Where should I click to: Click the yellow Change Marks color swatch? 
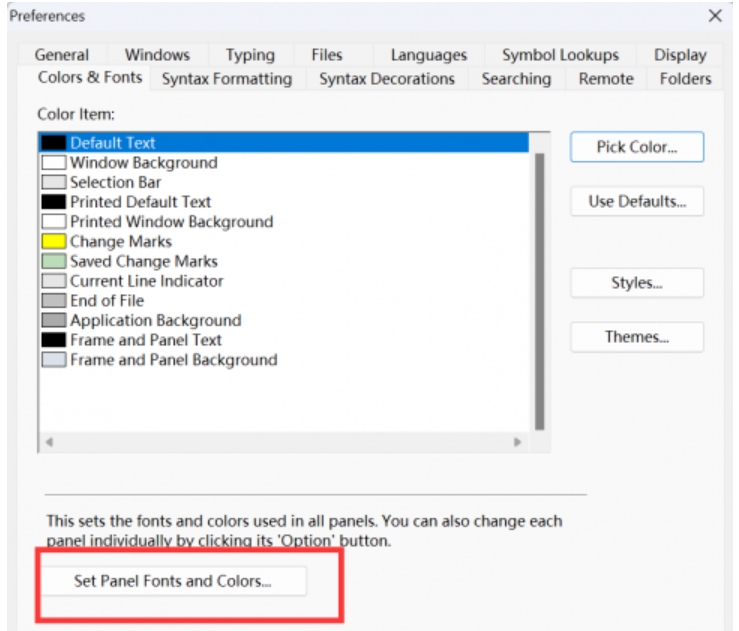click(54, 242)
